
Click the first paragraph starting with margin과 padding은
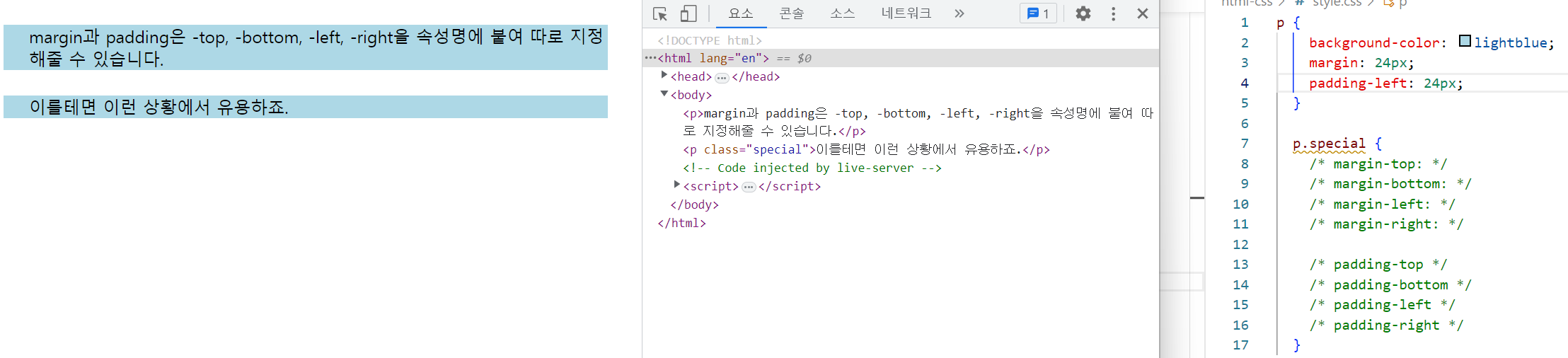point(306,47)
